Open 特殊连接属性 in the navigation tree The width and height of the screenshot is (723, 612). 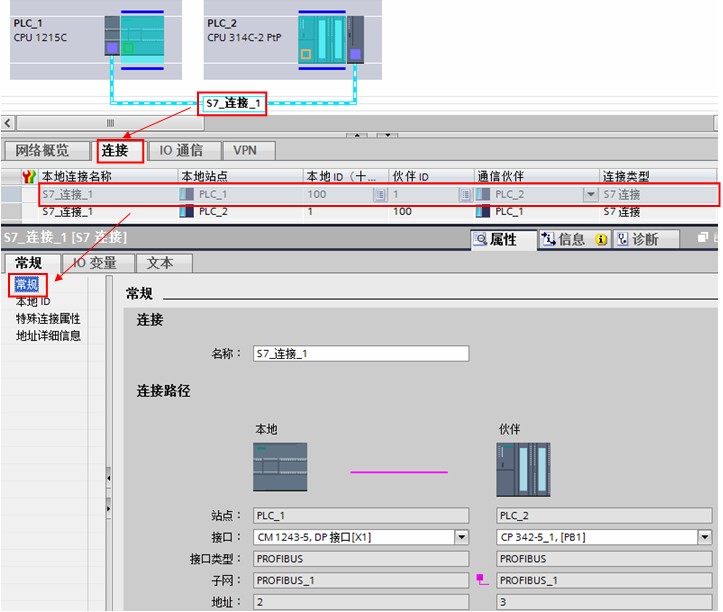click(x=48, y=319)
